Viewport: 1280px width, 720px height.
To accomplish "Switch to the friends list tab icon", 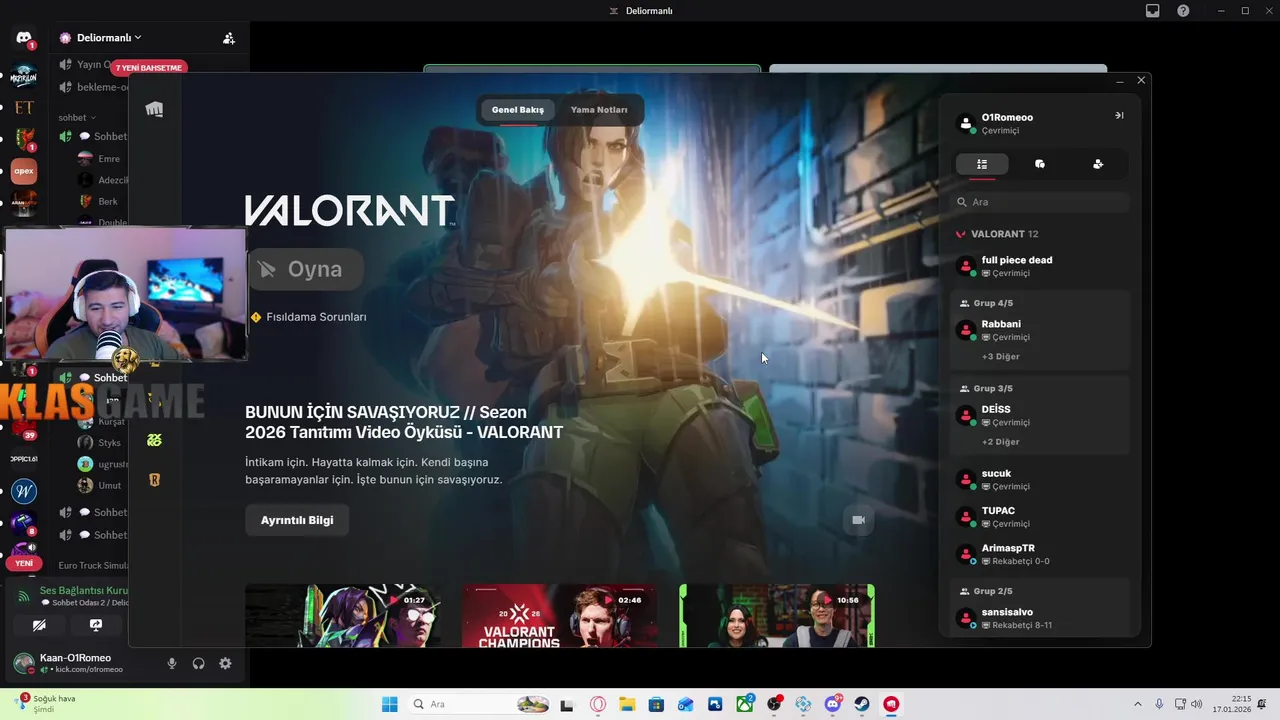I will pyautogui.click(x=982, y=164).
